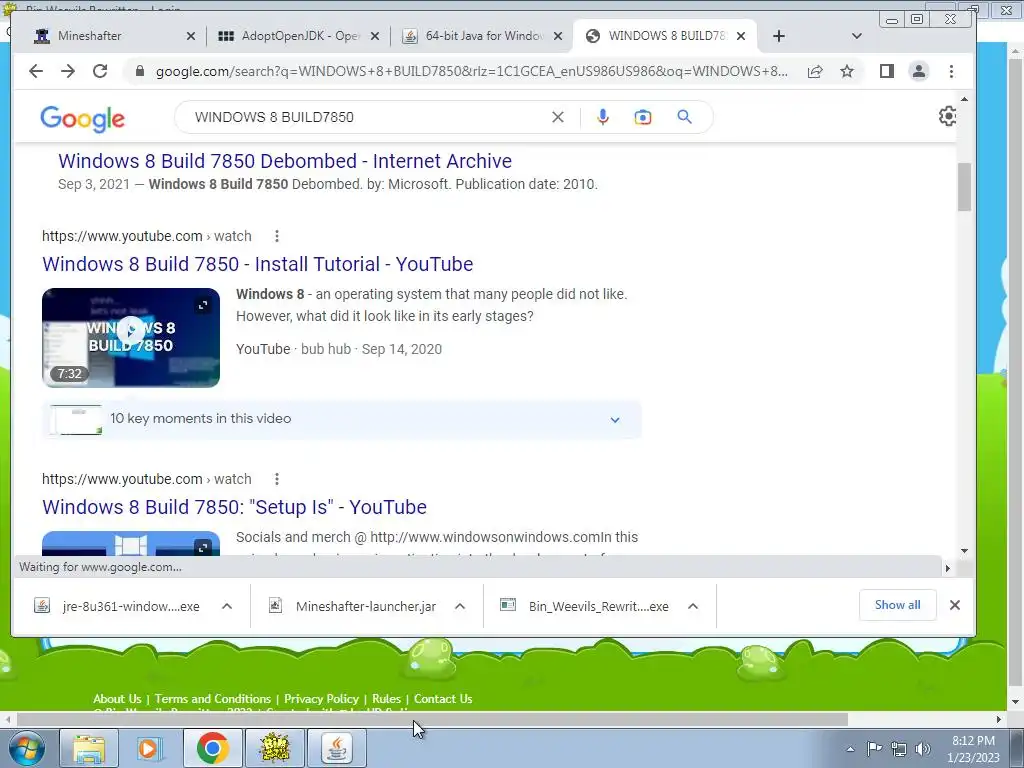
Task: Open the tab search dropdown
Action: pos(857,36)
